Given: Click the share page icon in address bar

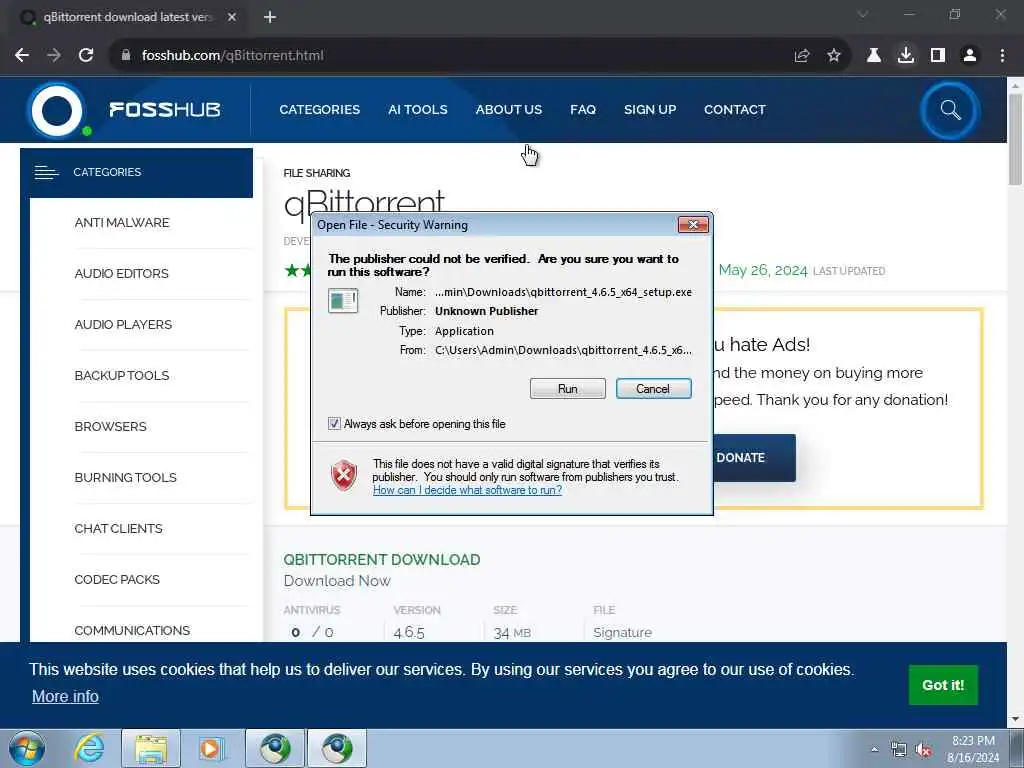Looking at the screenshot, I should 802,56.
